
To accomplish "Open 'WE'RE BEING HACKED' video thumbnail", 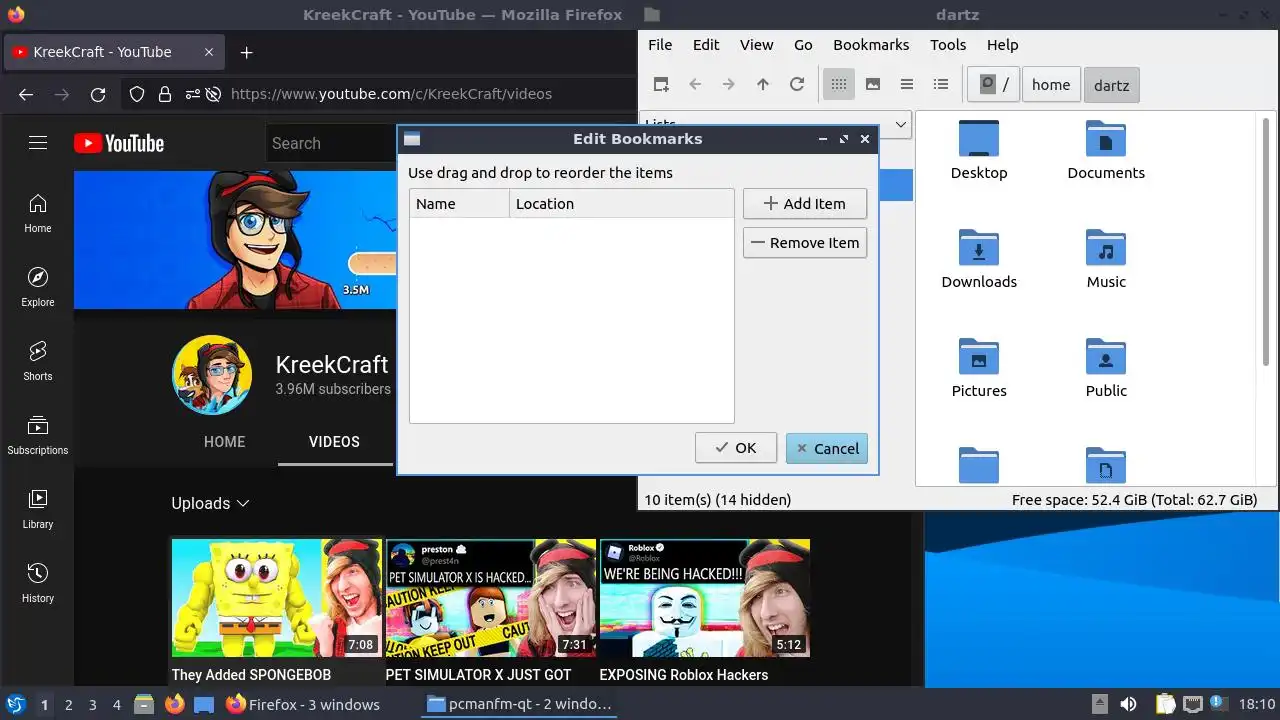I will (x=704, y=598).
